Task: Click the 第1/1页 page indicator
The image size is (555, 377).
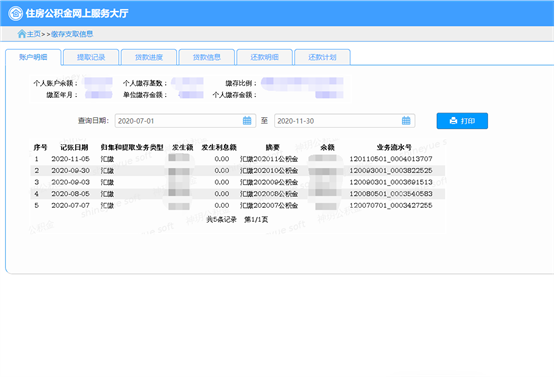Action: tap(256, 220)
